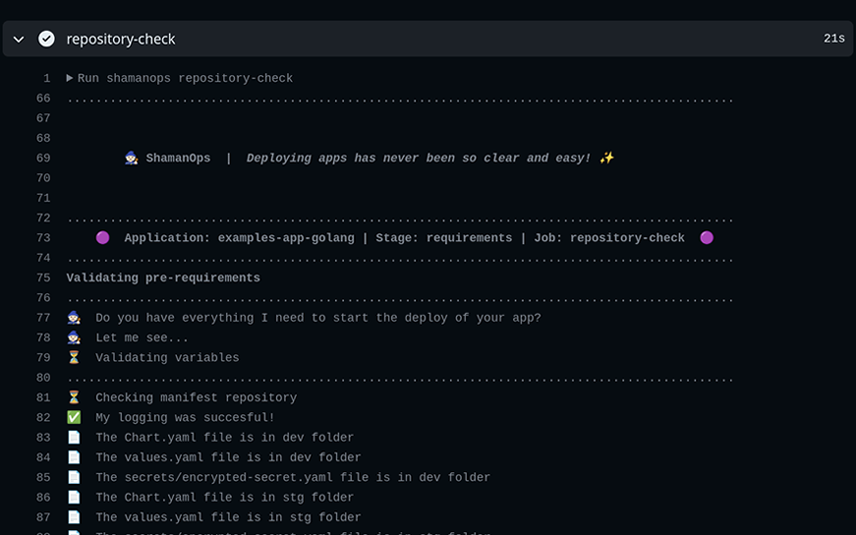Viewport: 856px width, 535px height.
Task: Select line number 77
Action: coord(43,318)
